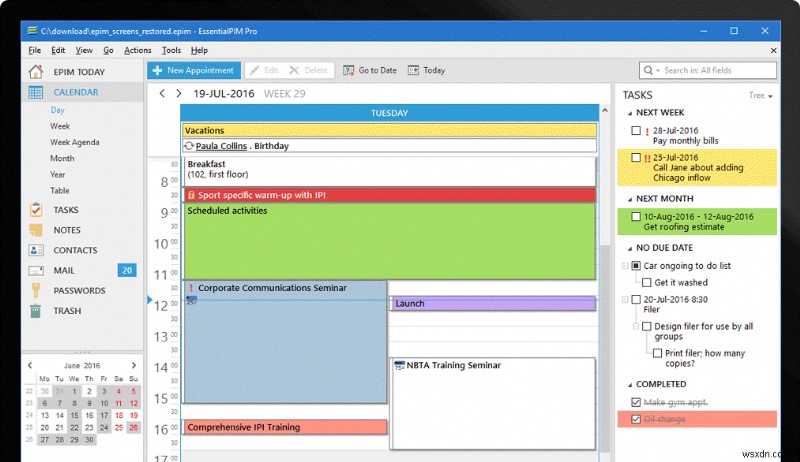This screenshot has height=462, width=800.
Task: Check the Pay monthly bills task
Action: click(636, 131)
